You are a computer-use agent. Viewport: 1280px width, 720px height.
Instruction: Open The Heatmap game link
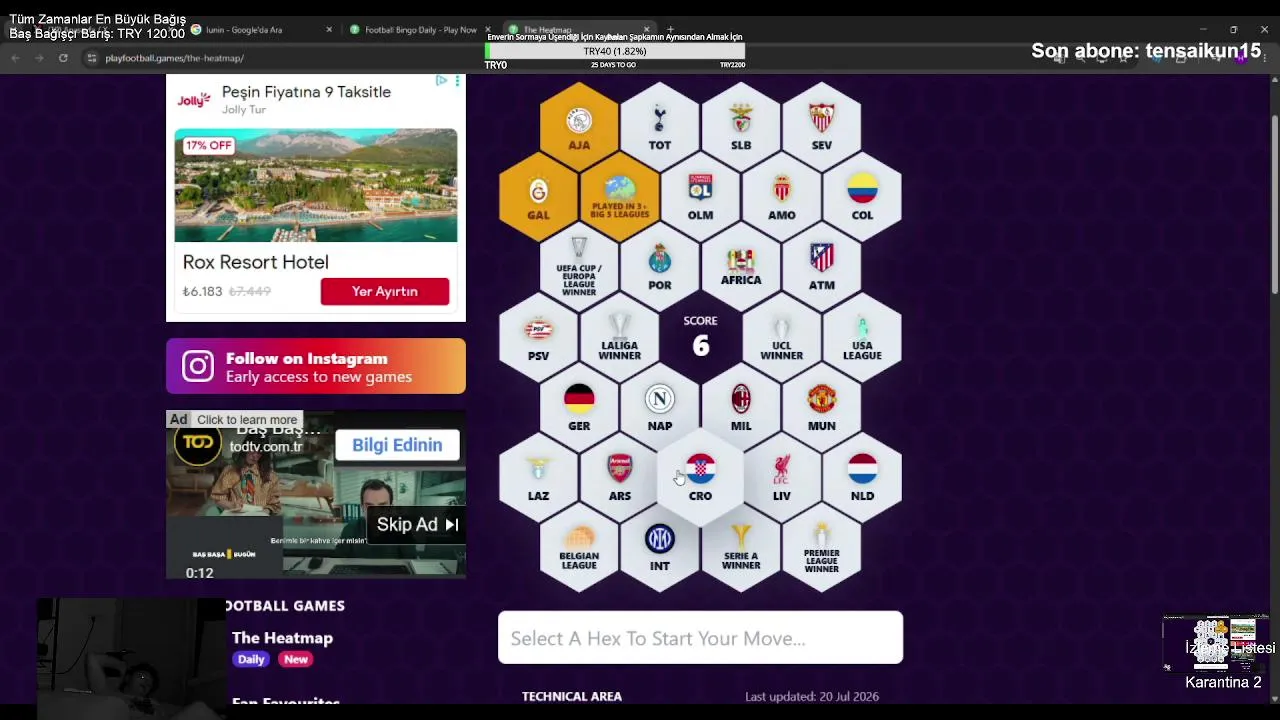pos(282,638)
